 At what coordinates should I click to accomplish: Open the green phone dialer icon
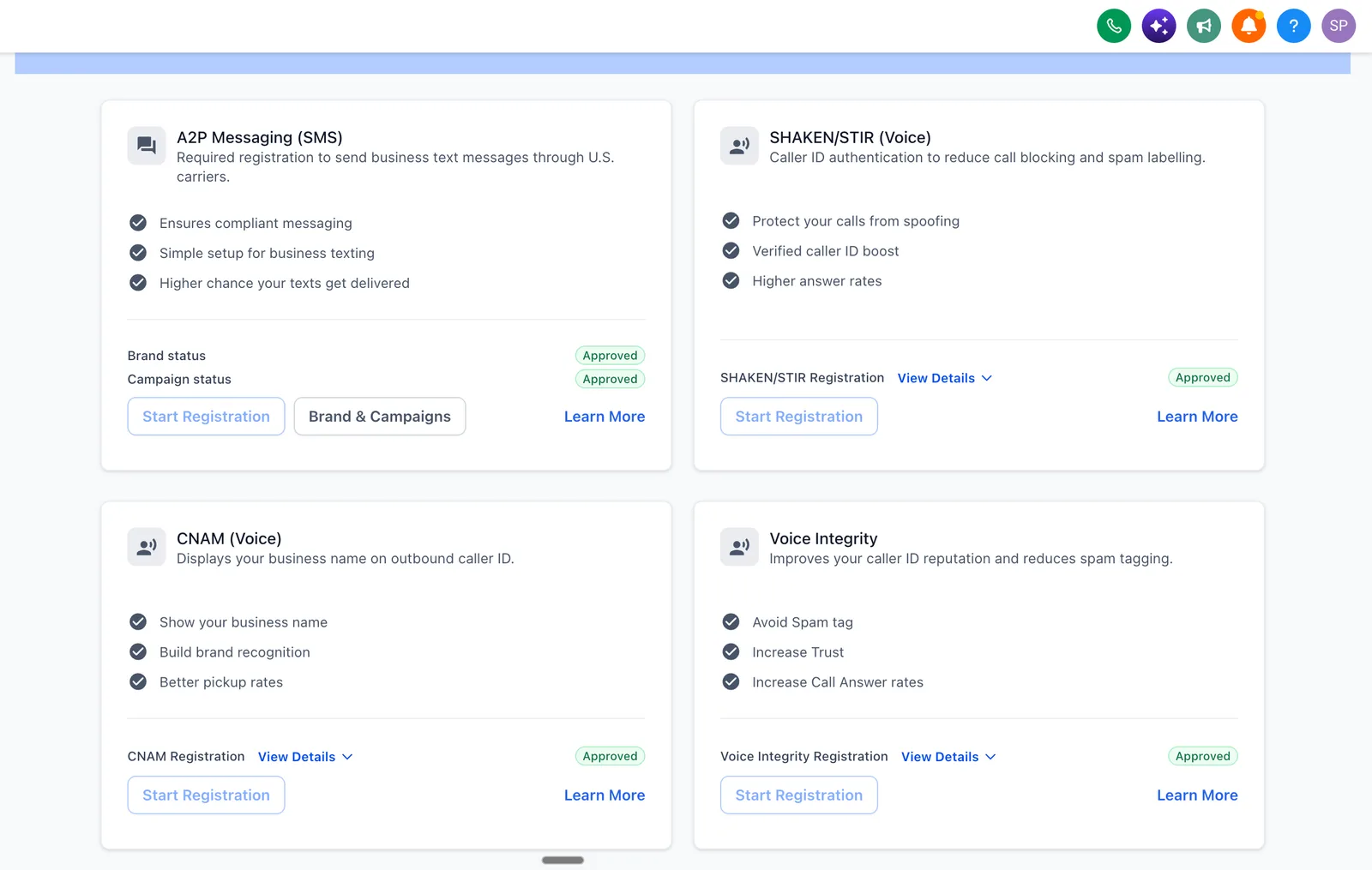point(1114,26)
